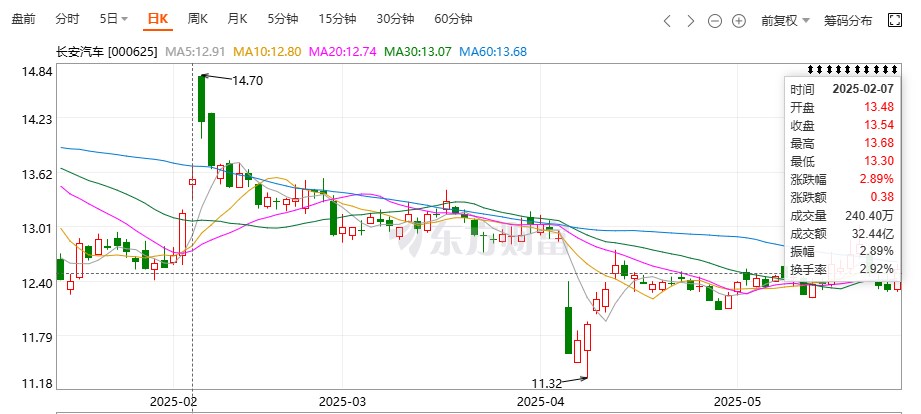Click the MA5:12.91 indicator label
This screenshot has height=414, width=921.
[196, 52]
